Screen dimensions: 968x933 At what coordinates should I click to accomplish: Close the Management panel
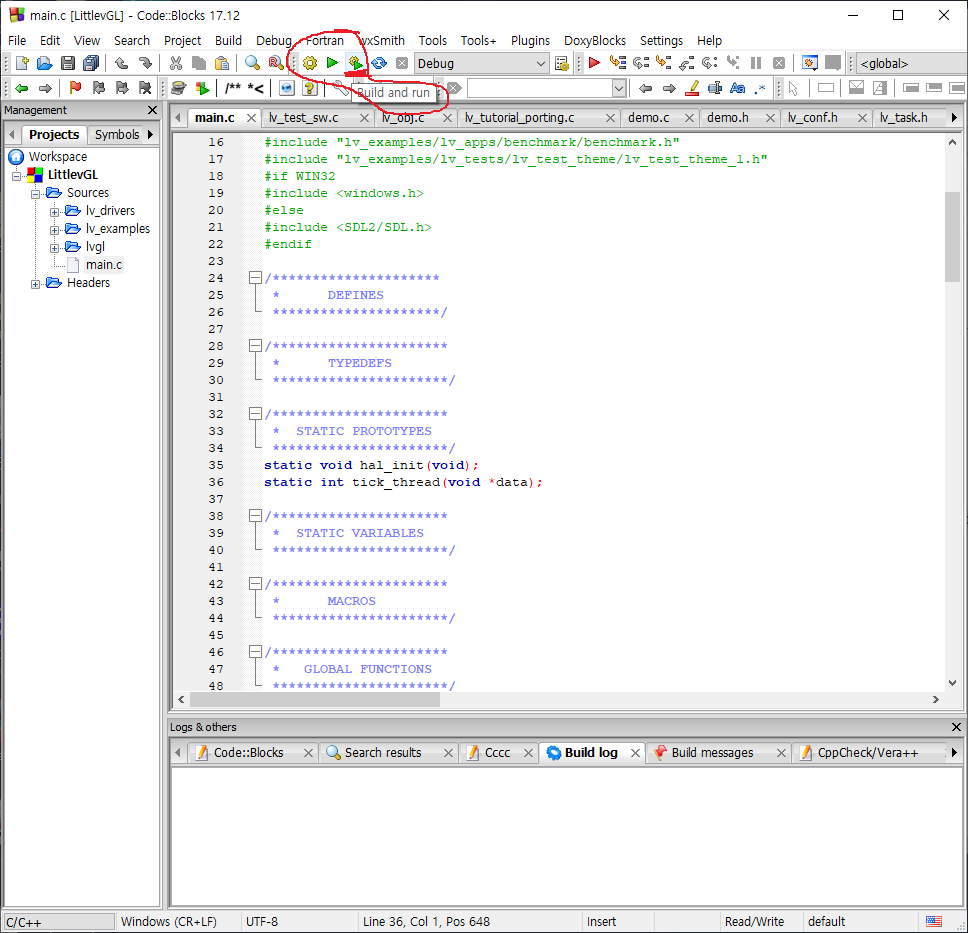click(152, 110)
